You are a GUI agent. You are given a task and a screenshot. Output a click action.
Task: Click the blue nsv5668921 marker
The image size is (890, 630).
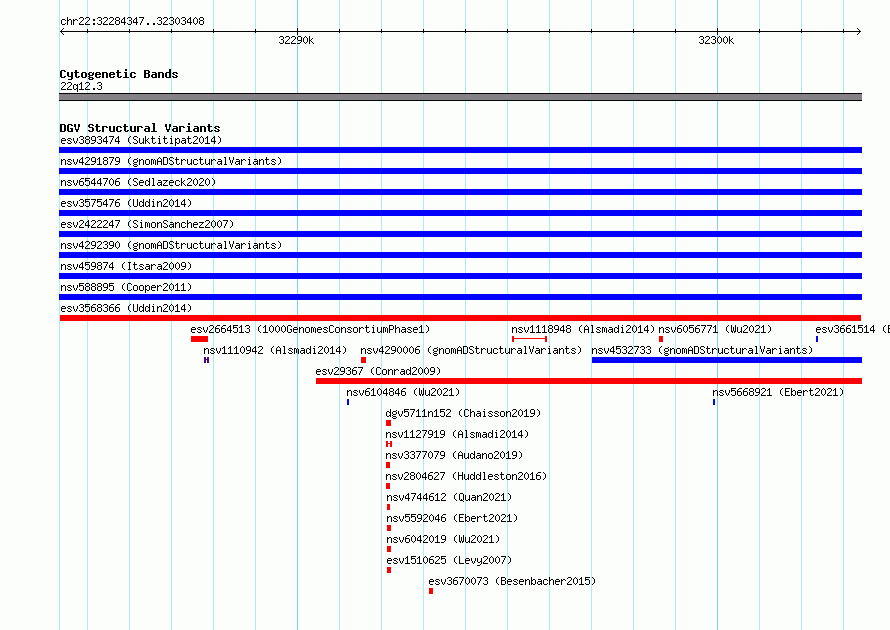(714, 402)
